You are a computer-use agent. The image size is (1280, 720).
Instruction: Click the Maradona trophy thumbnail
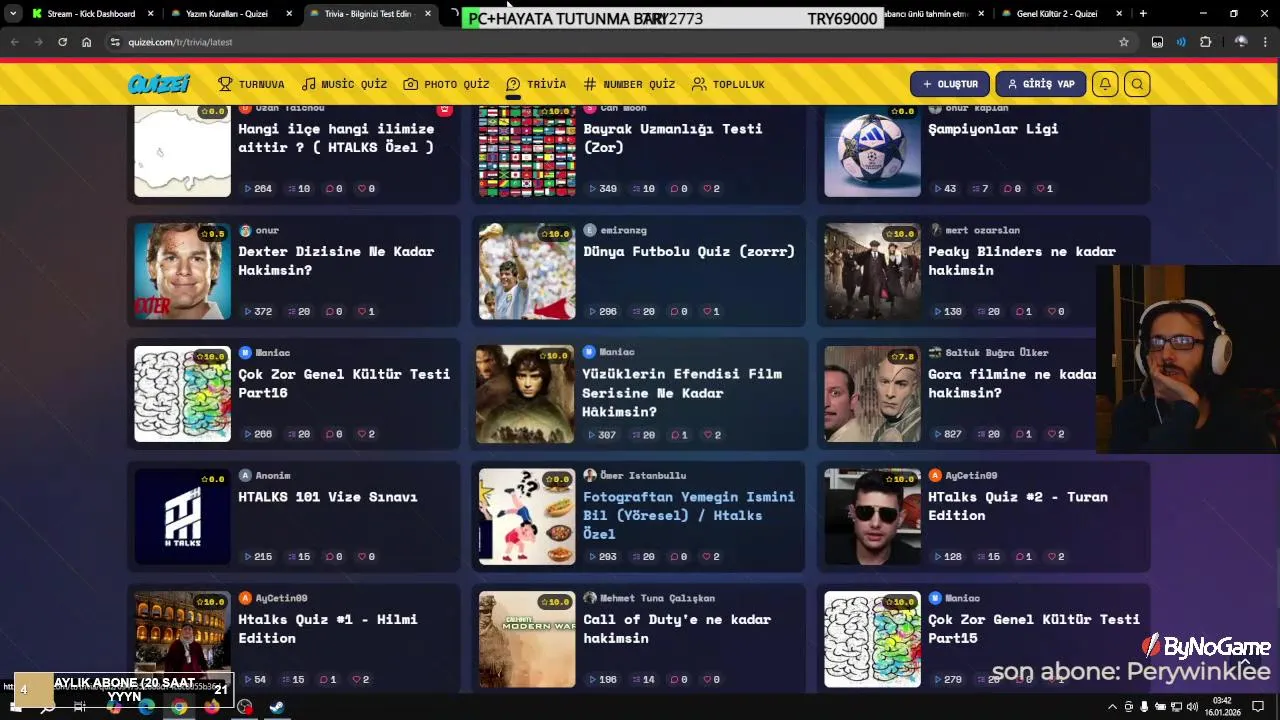pos(527,271)
